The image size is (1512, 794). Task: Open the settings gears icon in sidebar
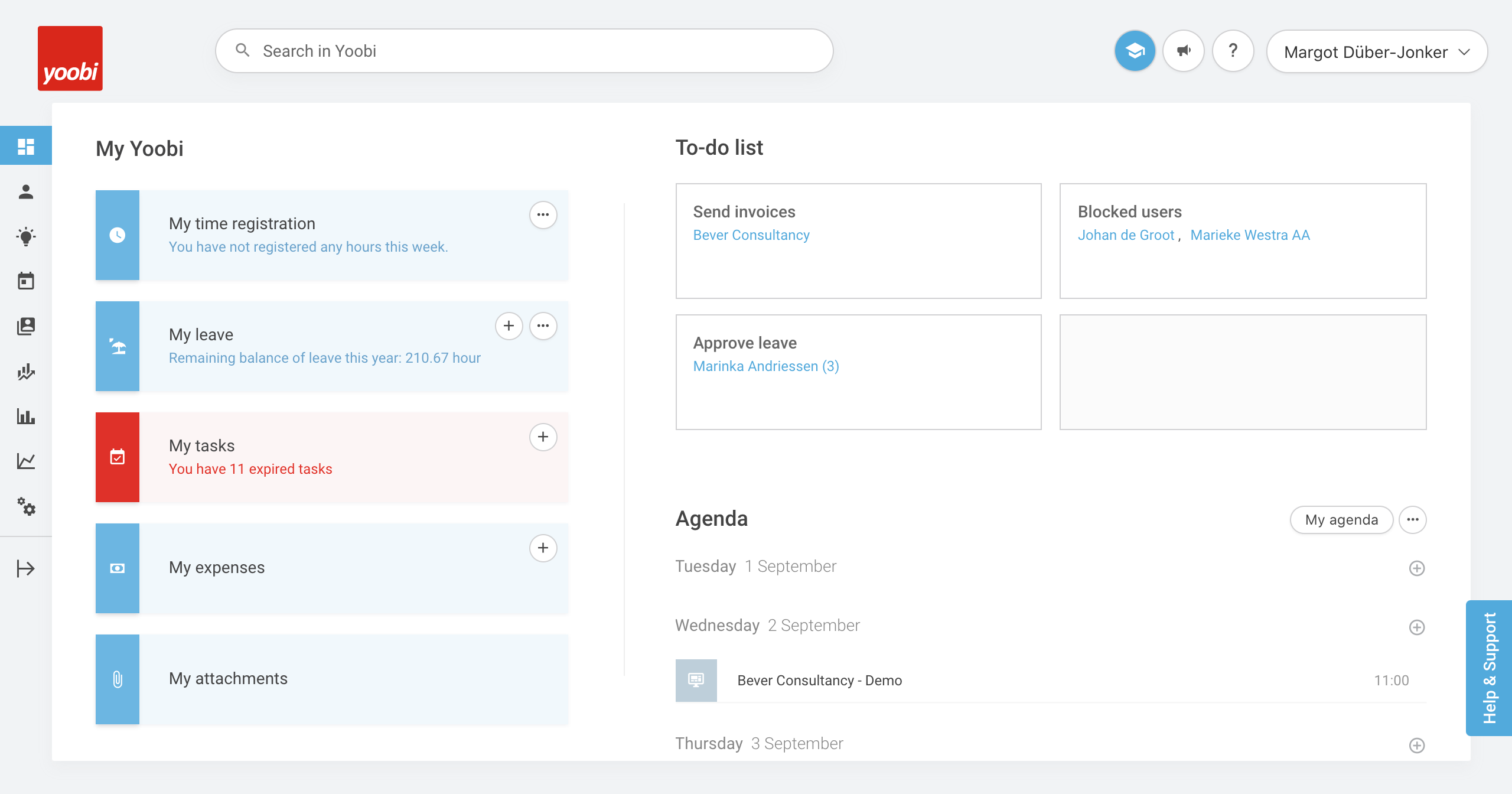click(x=26, y=506)
